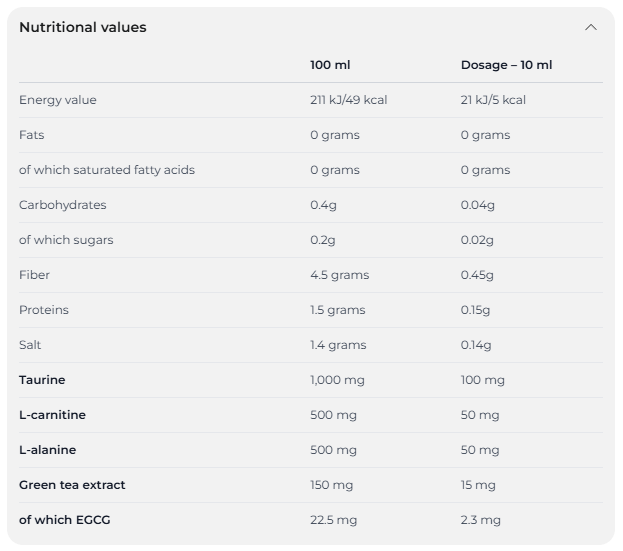Click the 211 kJ/49 kcal value
The image size is (623, 551).
(348, 100)
